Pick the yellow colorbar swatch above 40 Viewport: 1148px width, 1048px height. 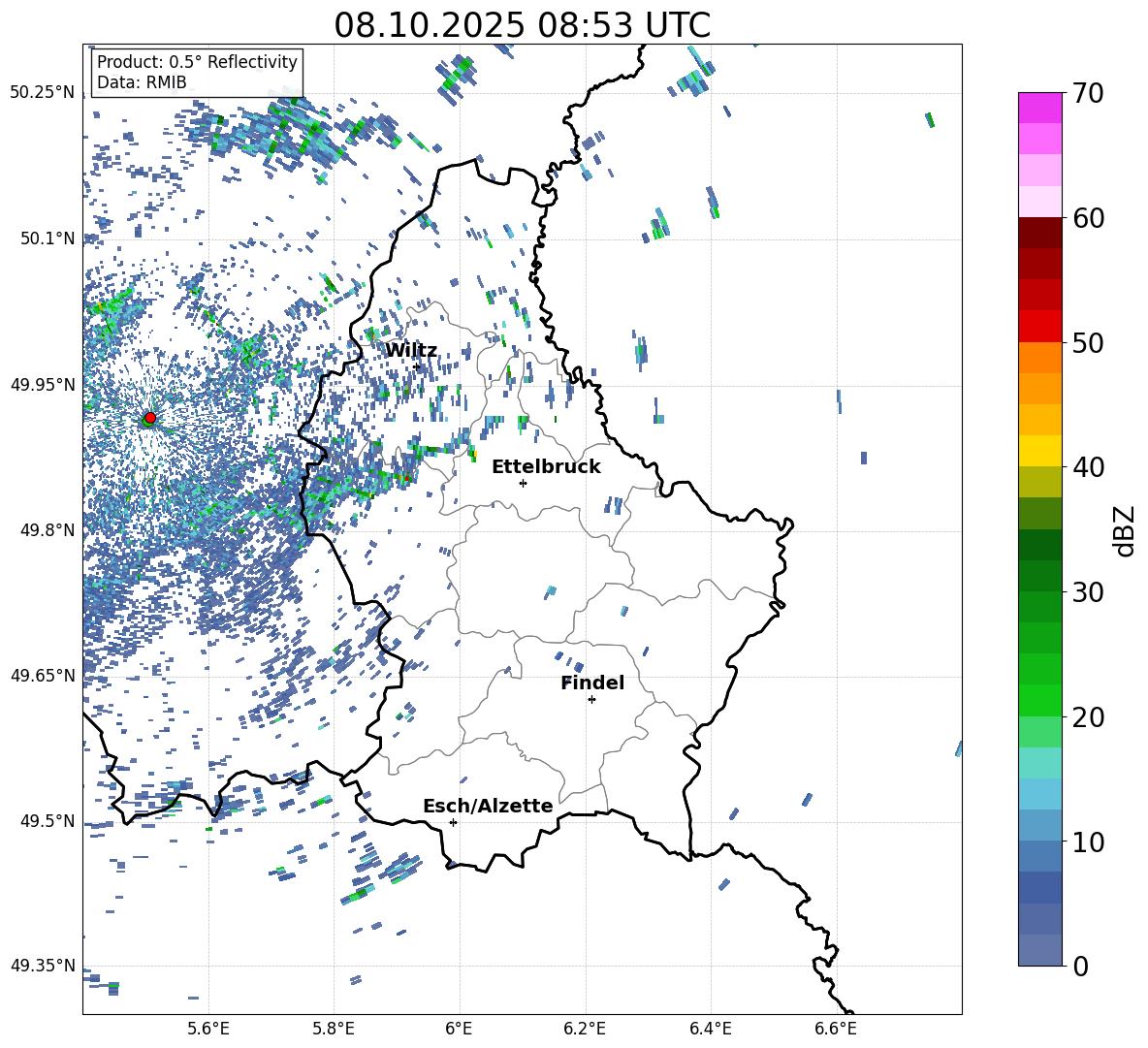tap(1040, 451)
